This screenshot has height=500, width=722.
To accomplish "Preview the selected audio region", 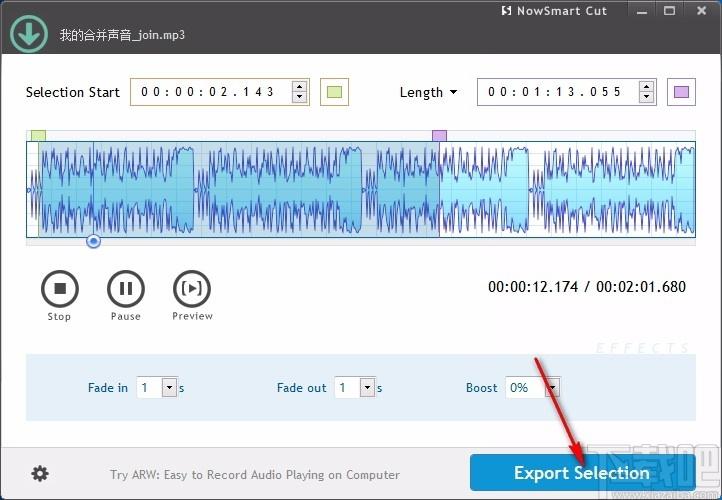I will (192, 289).
